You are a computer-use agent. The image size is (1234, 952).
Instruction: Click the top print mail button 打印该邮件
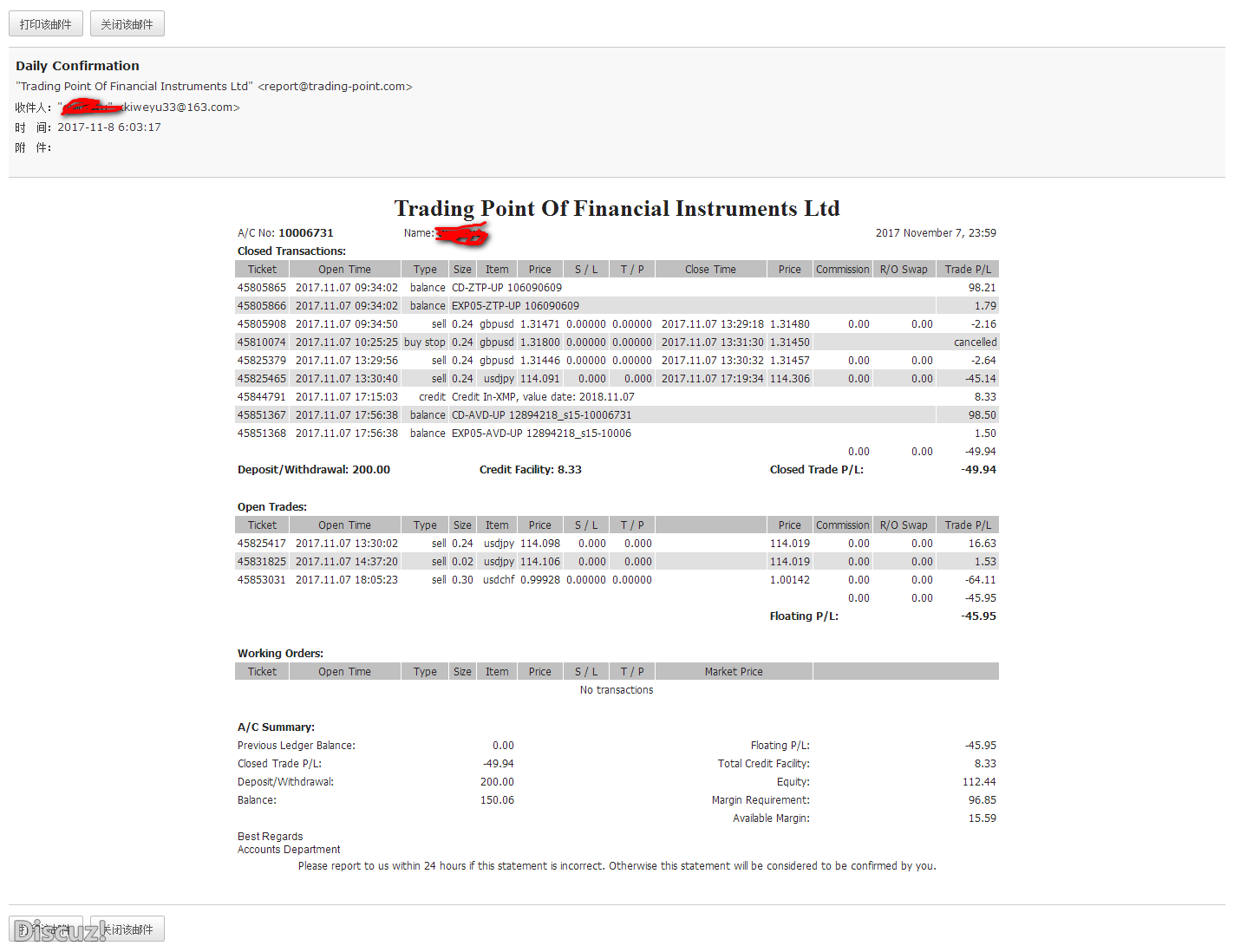pyautogui.click(x=46, y=24)
